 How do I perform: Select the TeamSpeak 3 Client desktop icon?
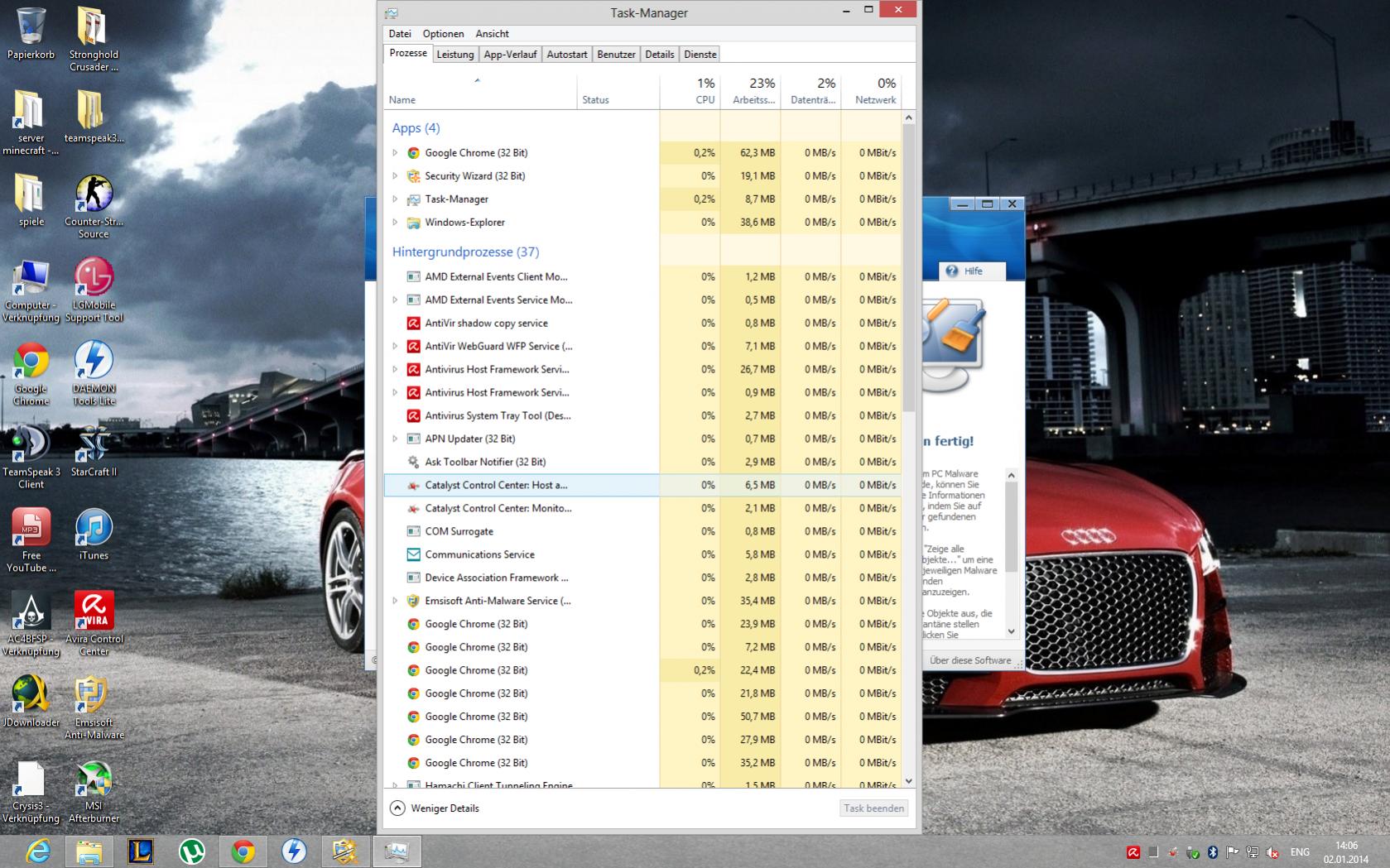(31, 456)
